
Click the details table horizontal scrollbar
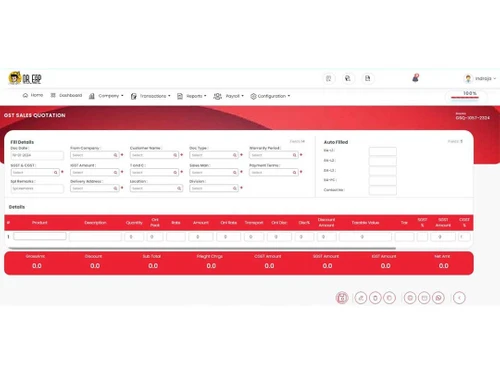click(x=202, y=248)
